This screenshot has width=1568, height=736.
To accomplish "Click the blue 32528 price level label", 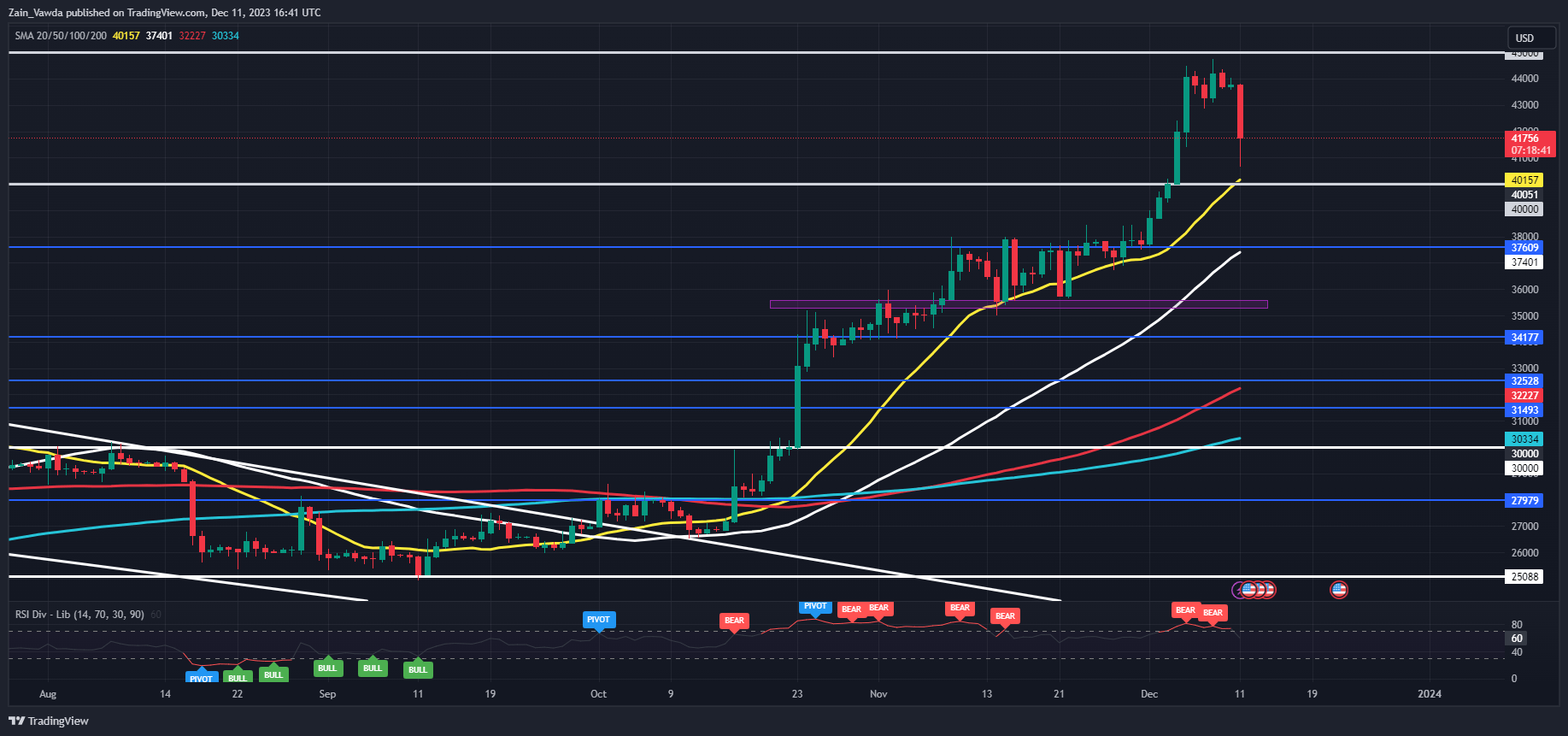I will pos(1524,381).
